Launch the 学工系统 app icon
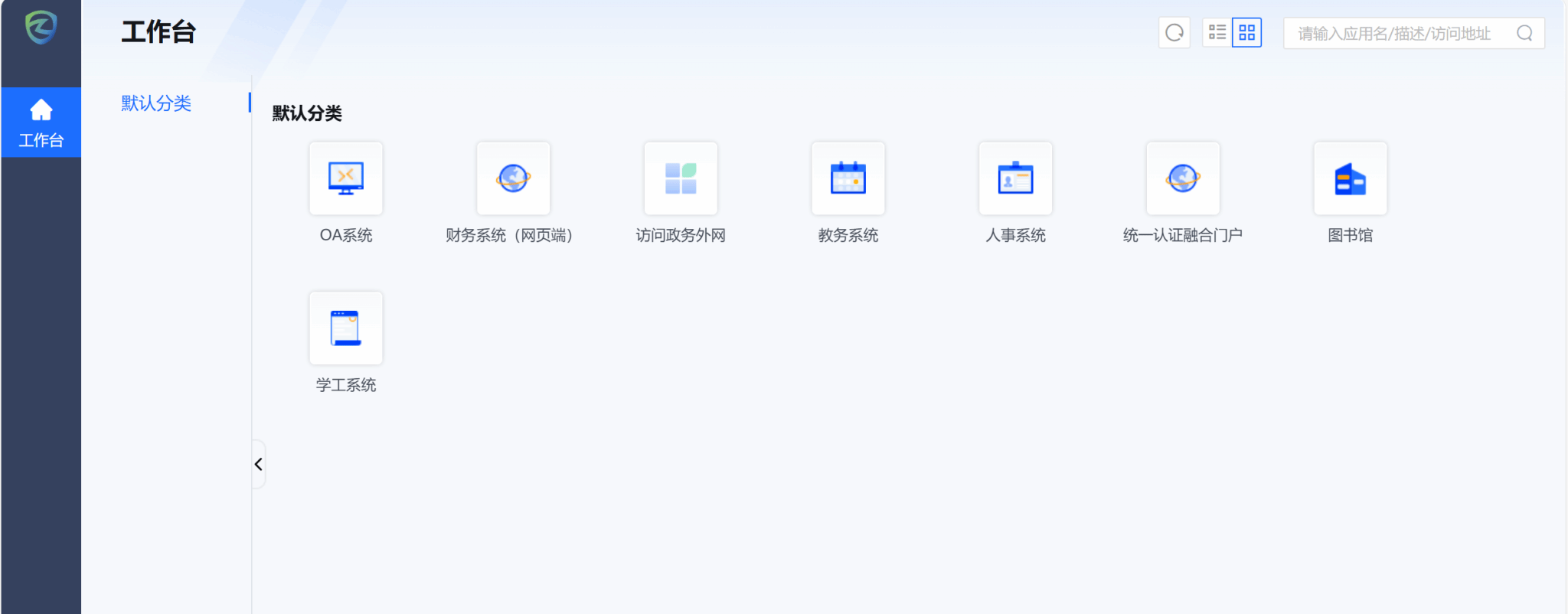This screenshot has height=614, width=1568. (346, 328)
